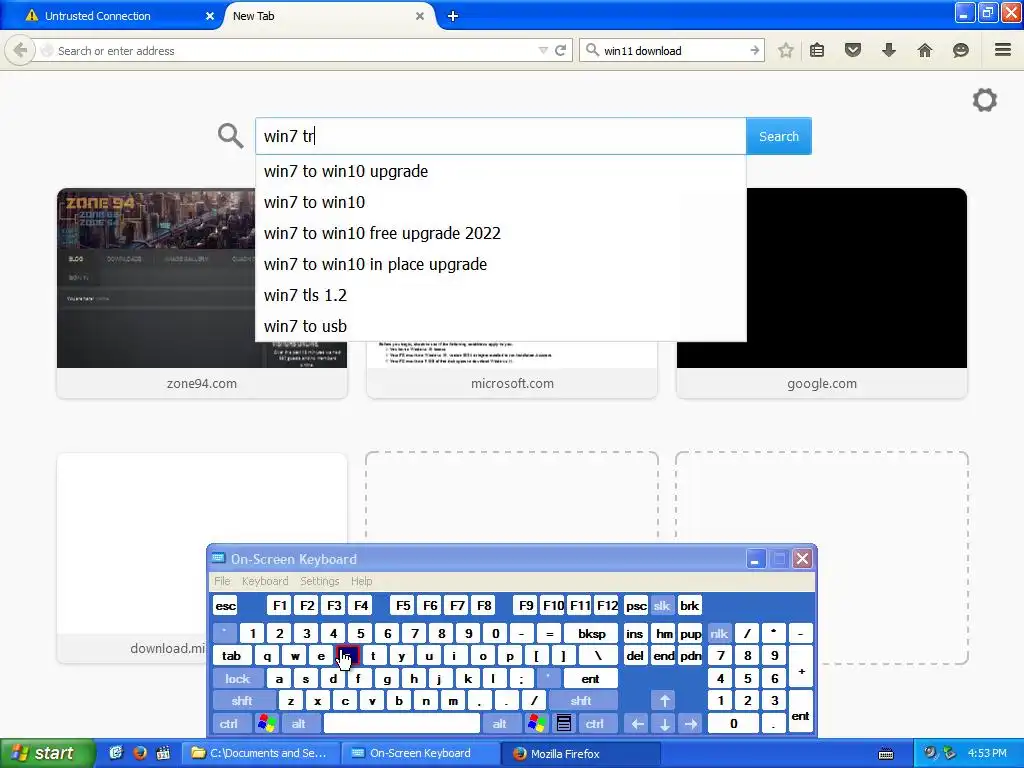Choose win7 to win10 in place upgrade
Screen dimensions: 1024x768
500,264
